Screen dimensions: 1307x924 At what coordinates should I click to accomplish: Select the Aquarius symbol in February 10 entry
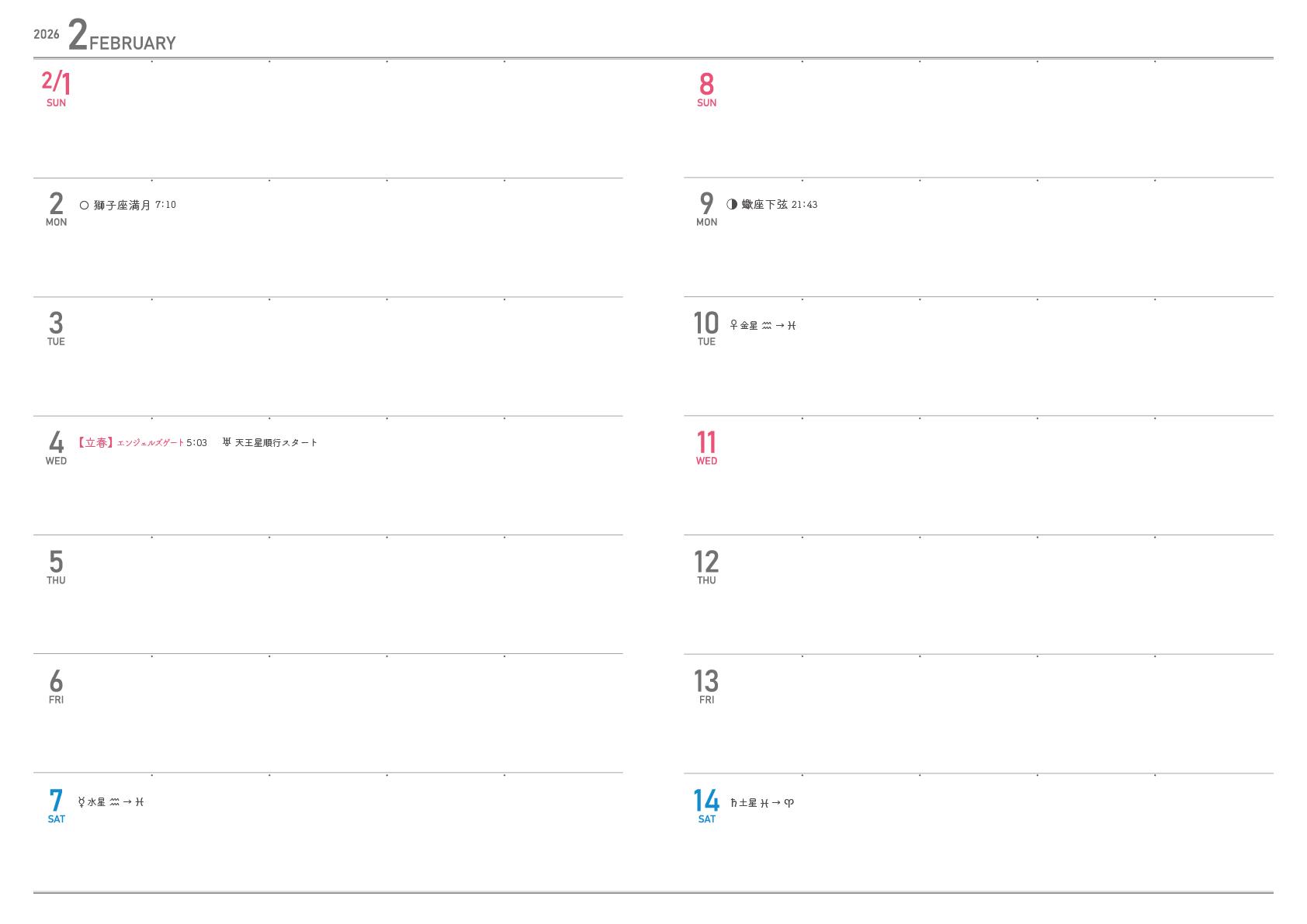(767, 326)
